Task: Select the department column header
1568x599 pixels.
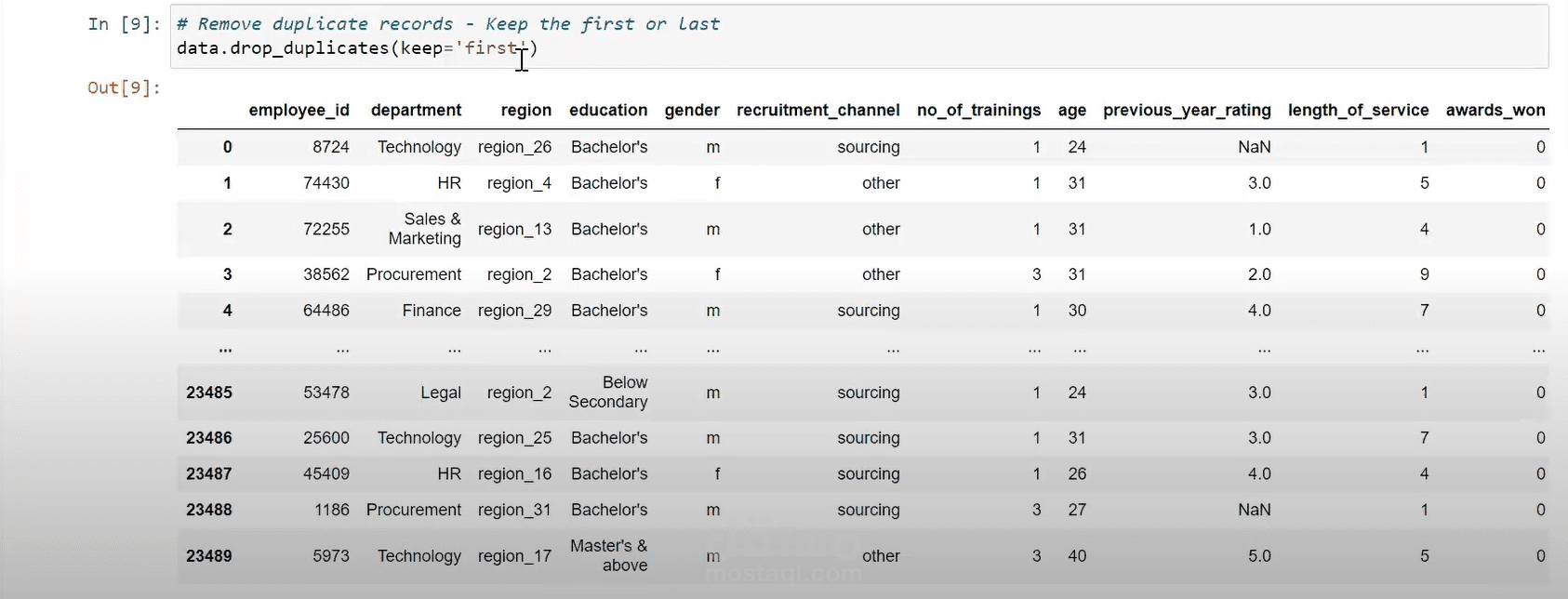Action: (416, 110)
